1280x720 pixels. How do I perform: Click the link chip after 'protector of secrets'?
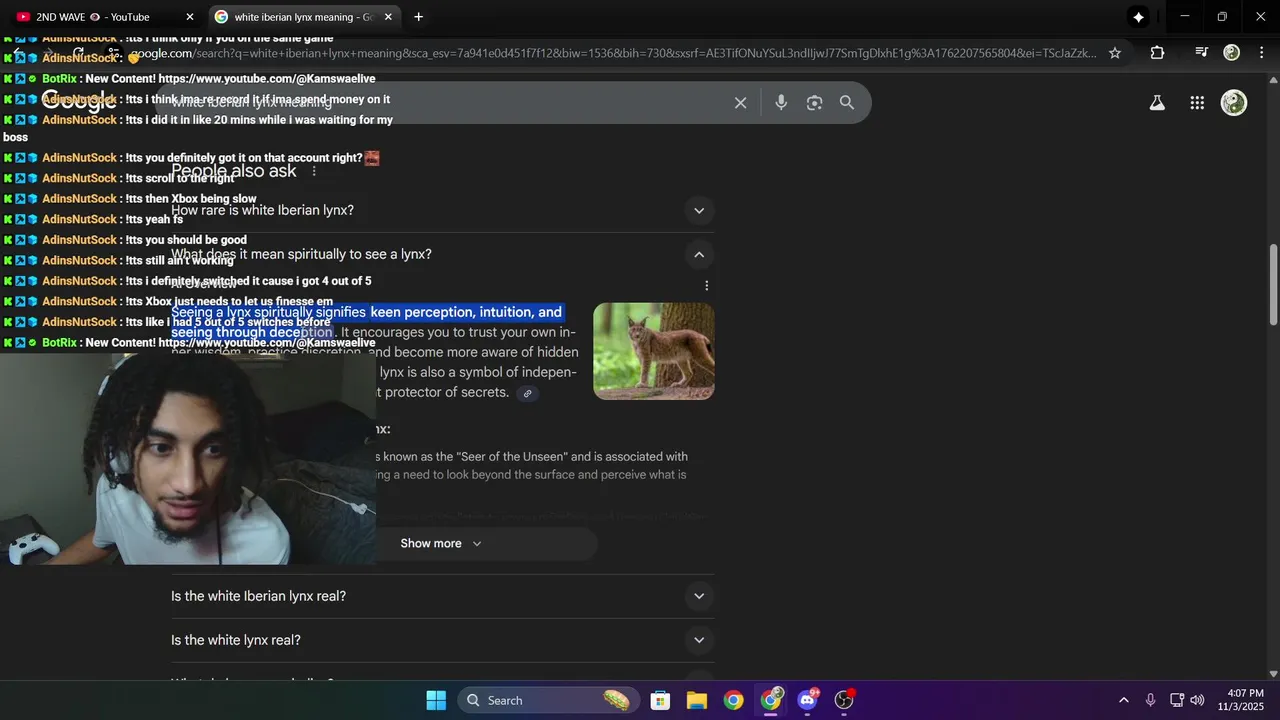[527, 393]
